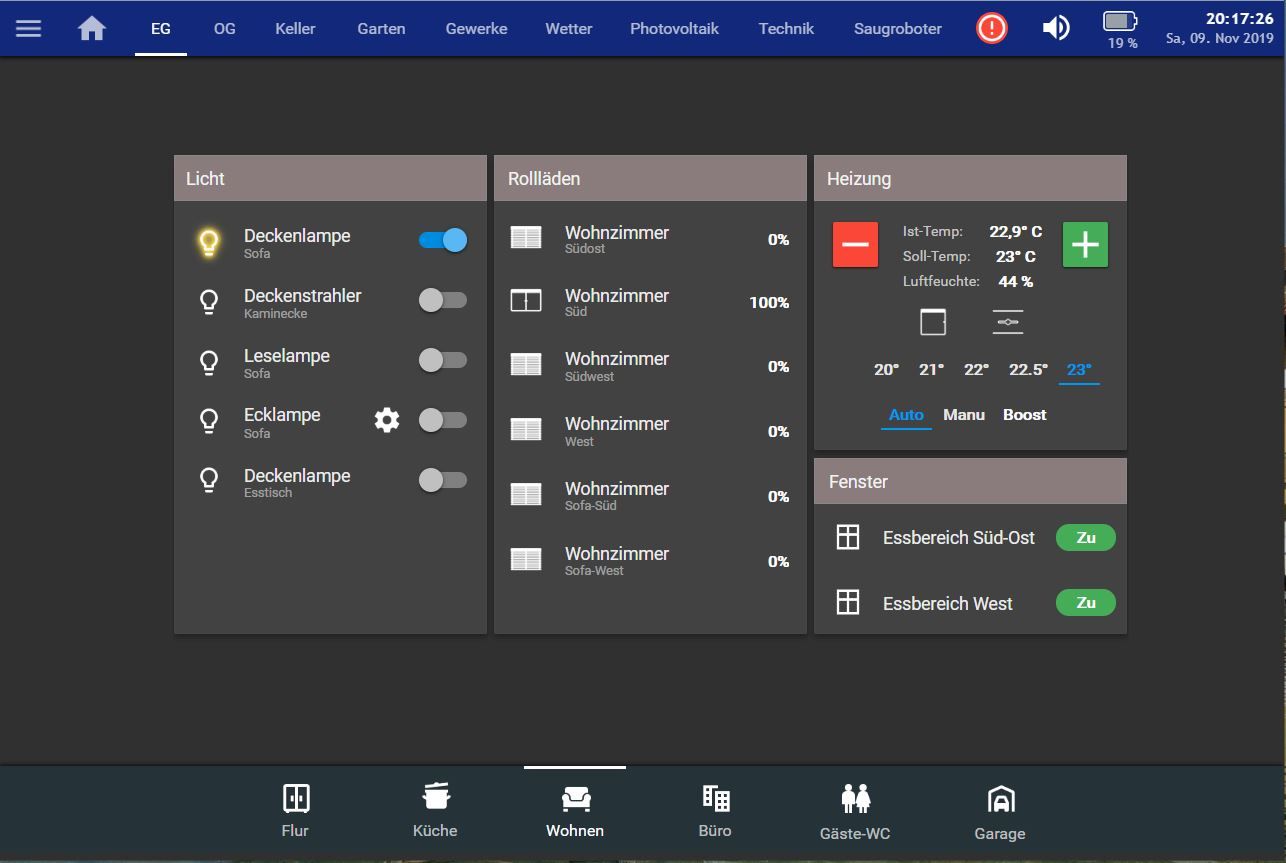Open the Küche room
1286x863 pixels.
coord(435,811)
